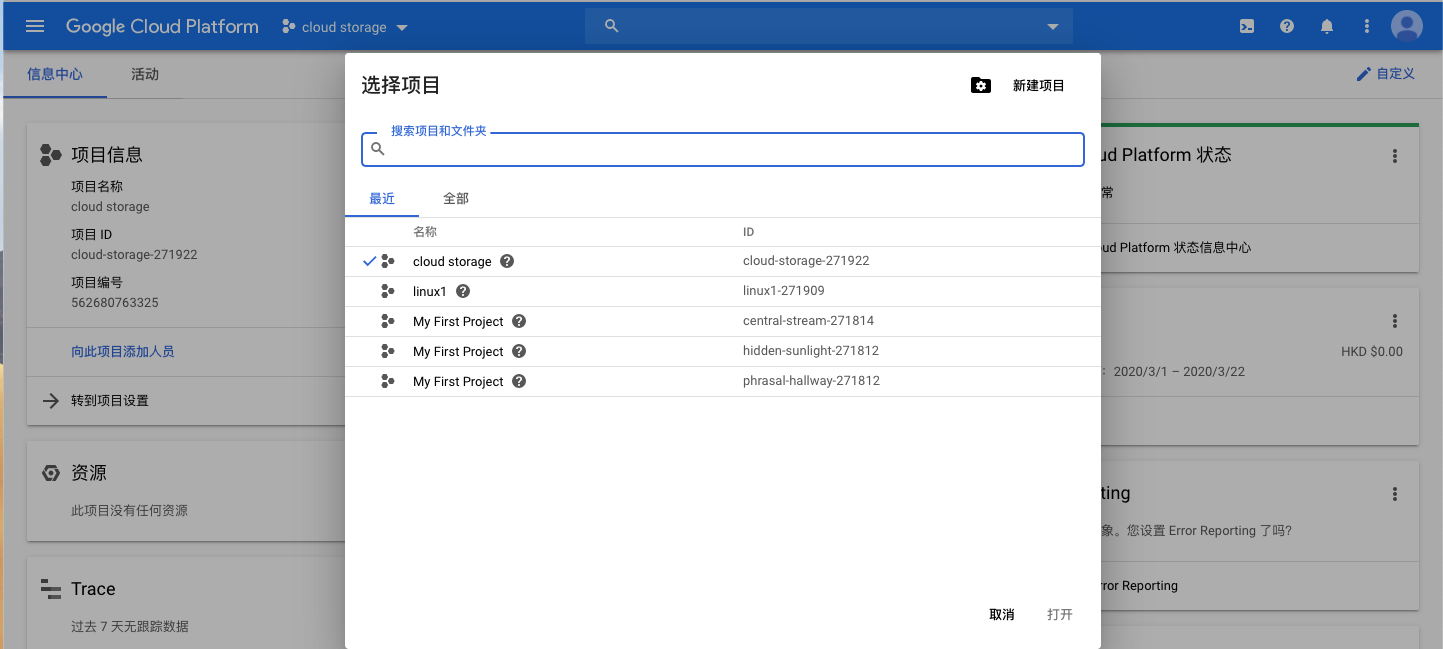Click the 打开 button
The height and width of the screenshot is (649, 1443).
click(x=1060, y=614)
